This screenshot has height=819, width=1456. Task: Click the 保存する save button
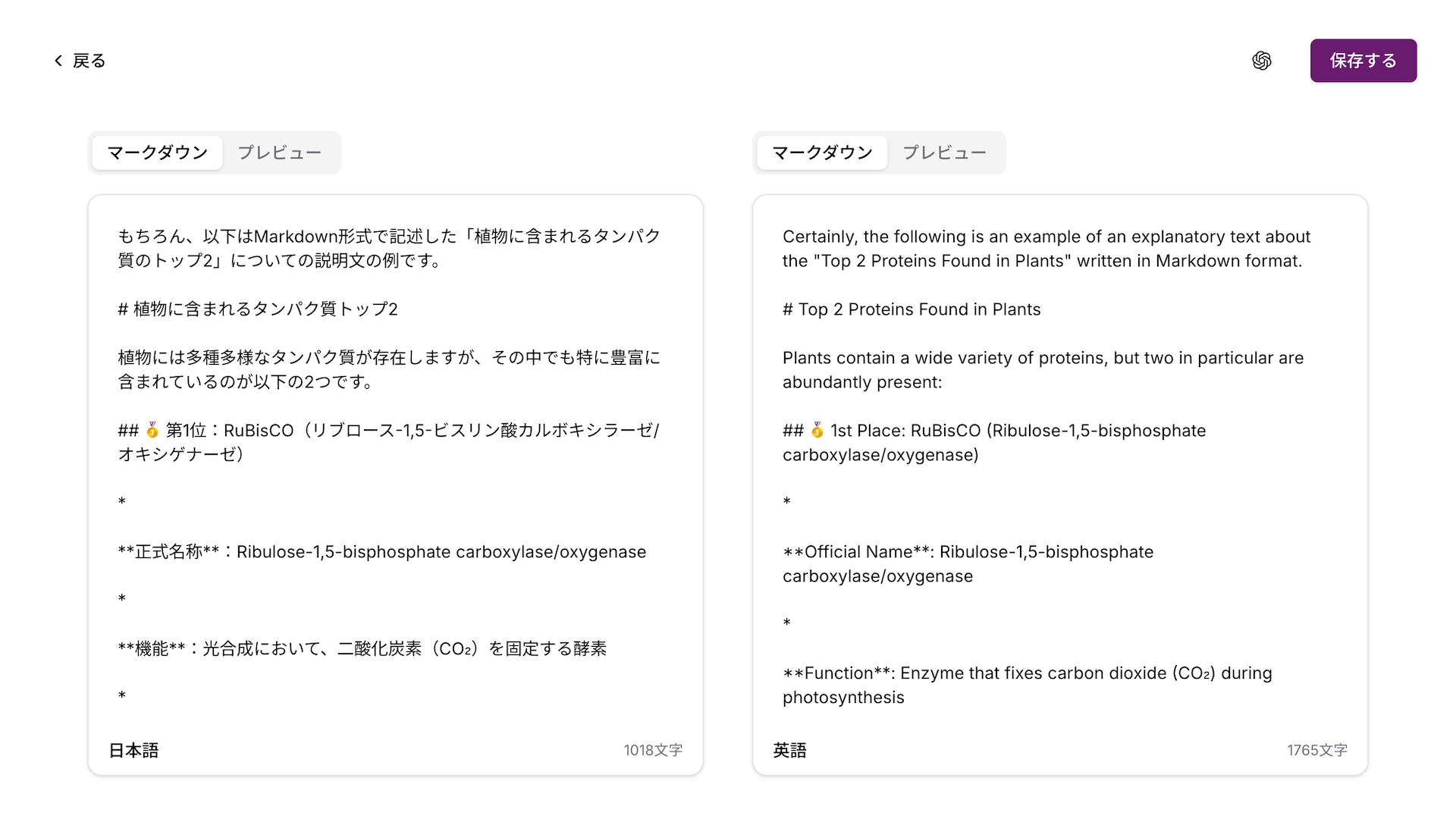[1363, 61]
